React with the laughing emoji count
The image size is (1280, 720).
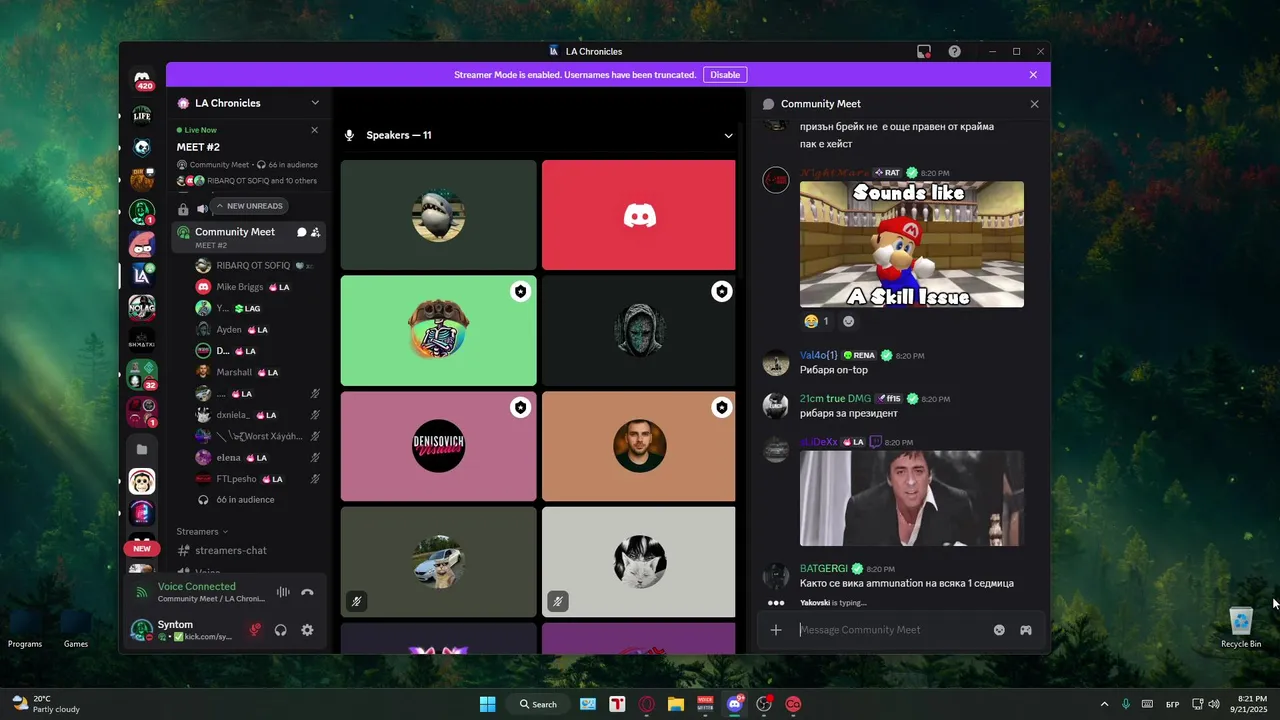pos(817,321)
